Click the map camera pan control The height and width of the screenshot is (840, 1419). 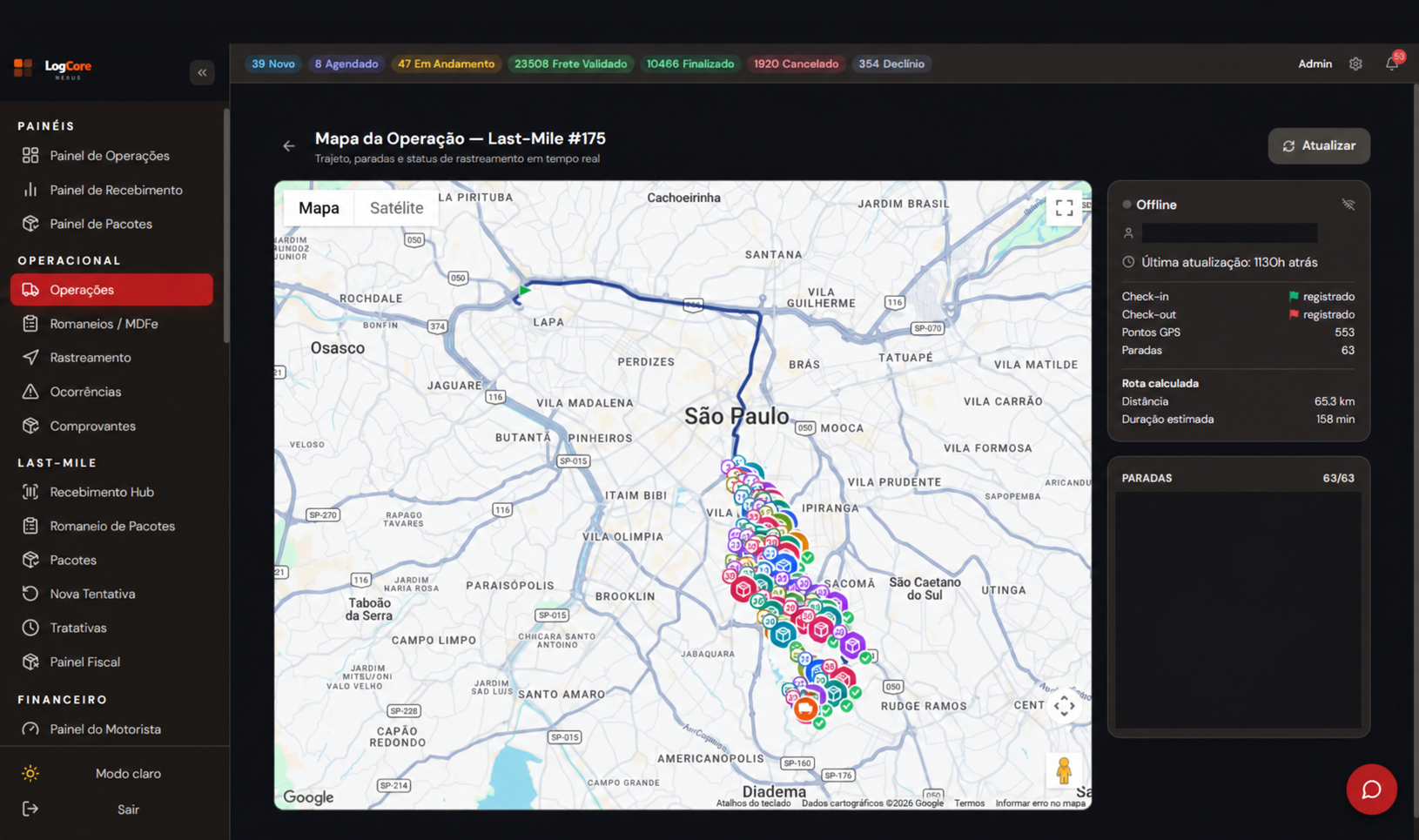coord(1064,706)
